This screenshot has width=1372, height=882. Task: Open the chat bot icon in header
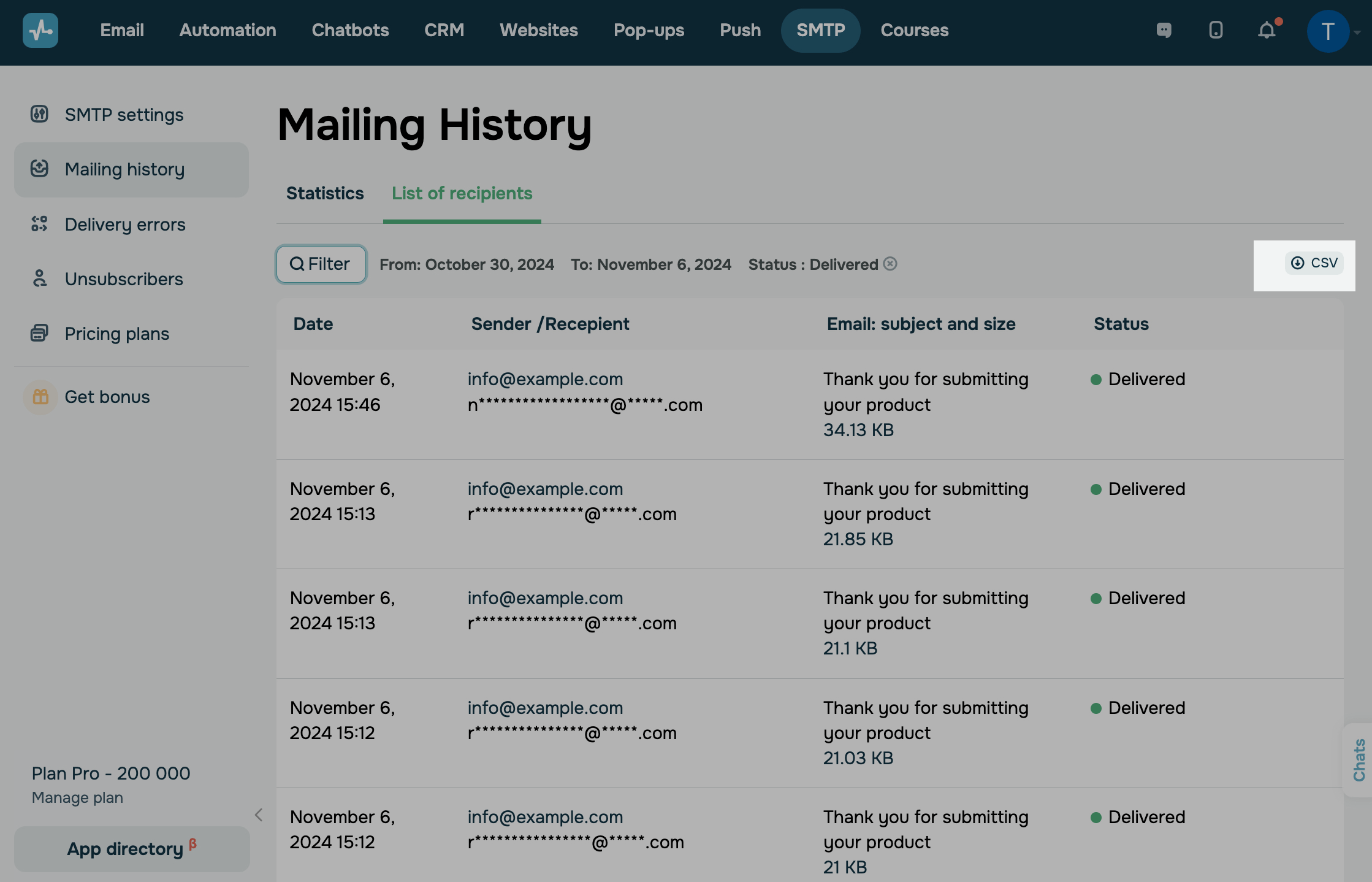pos(1164,30)
